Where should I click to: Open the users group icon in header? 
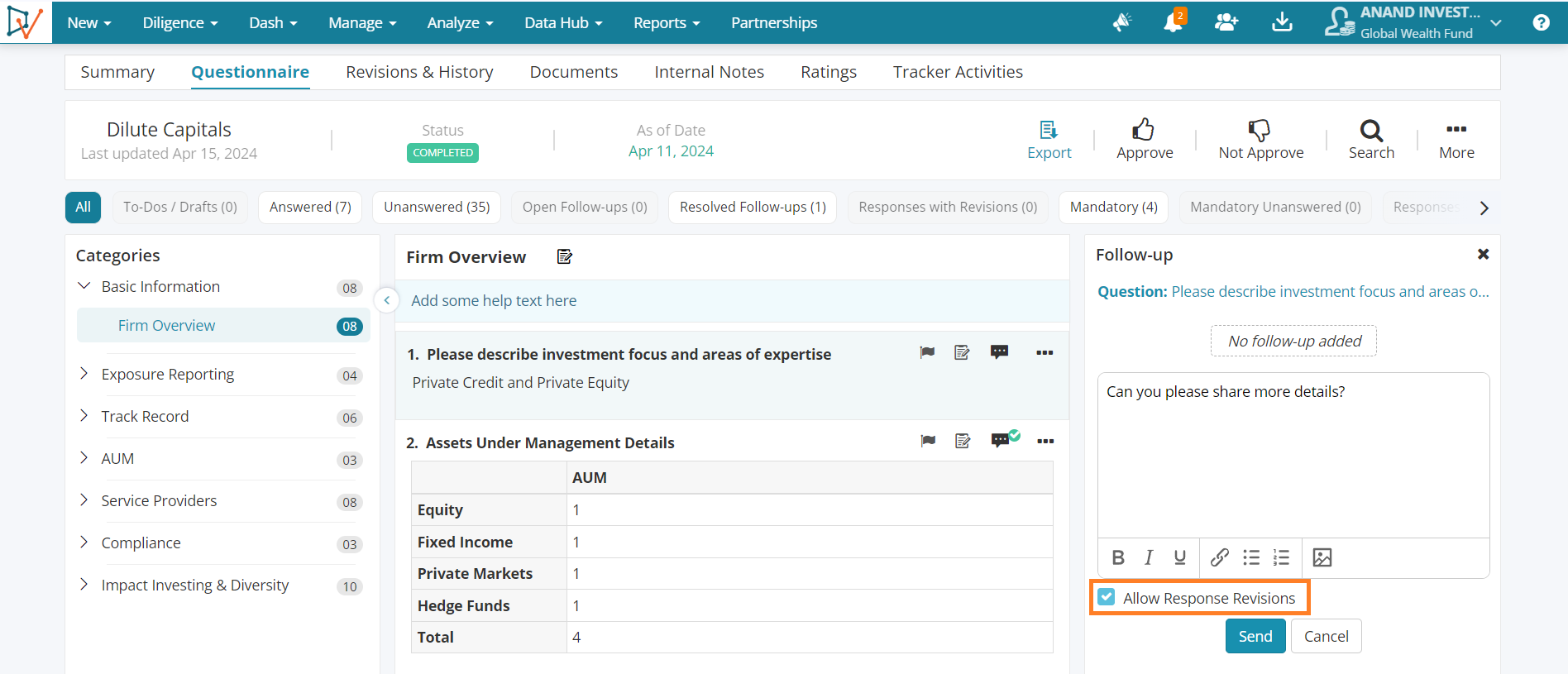1226,22
